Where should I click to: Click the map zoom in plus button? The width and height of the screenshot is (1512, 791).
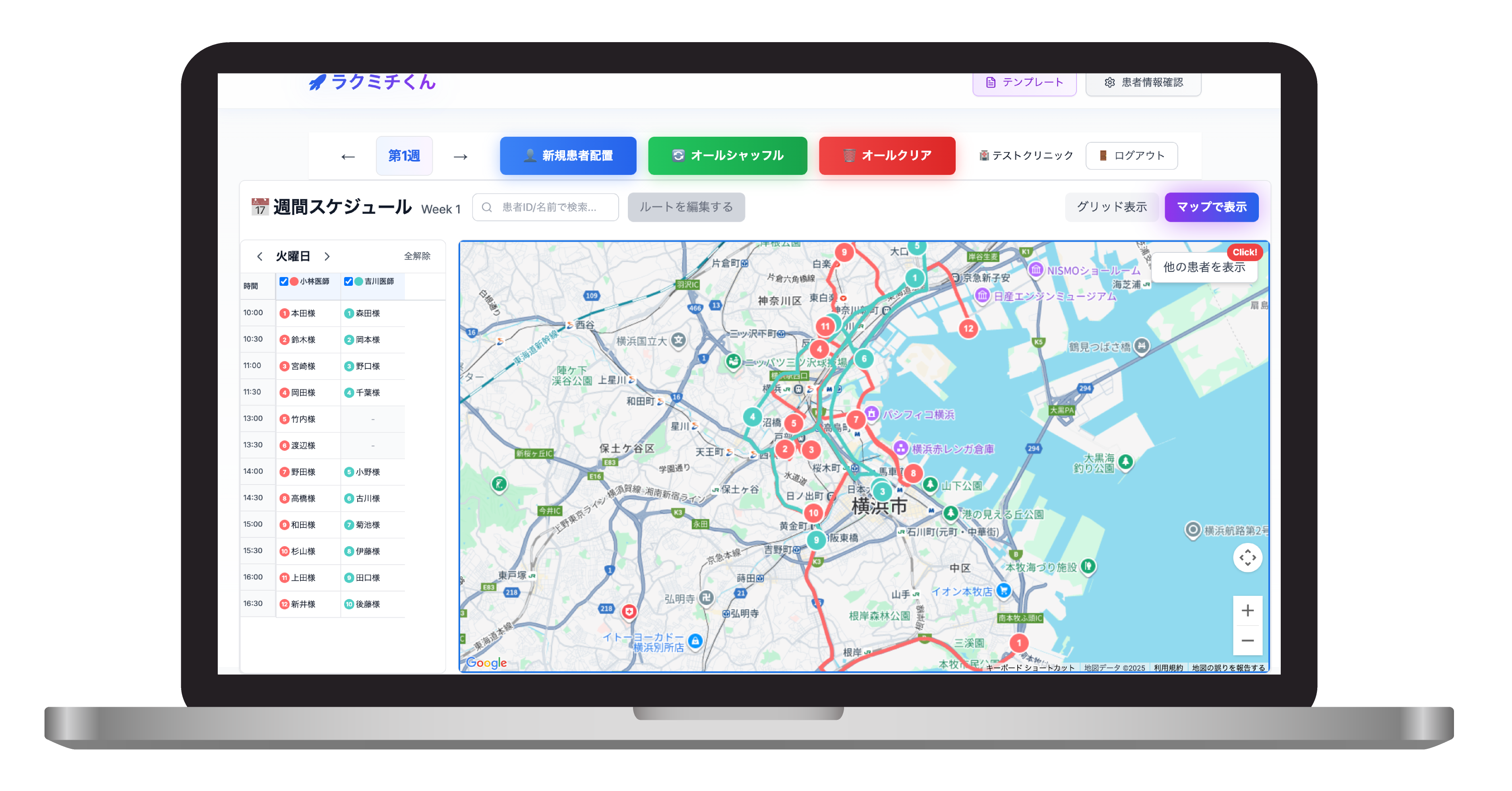pyautogui.click(x=1247, y=611)
